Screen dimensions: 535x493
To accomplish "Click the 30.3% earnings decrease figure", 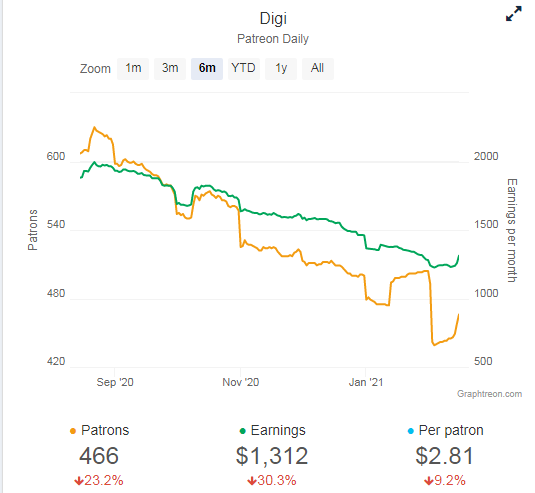I will (272, 481).
